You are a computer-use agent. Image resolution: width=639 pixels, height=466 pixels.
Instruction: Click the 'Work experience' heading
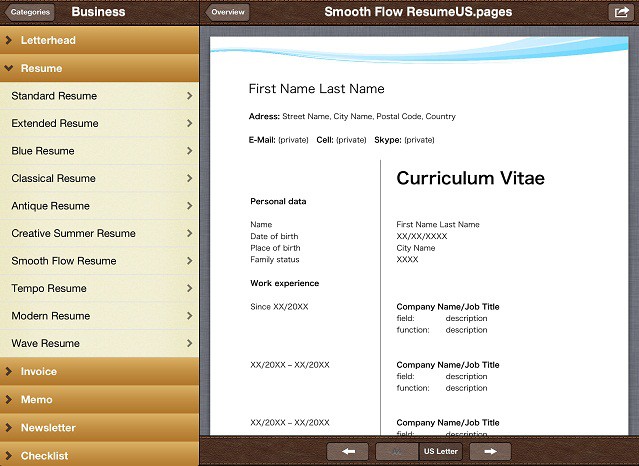(x=284, y=283)
